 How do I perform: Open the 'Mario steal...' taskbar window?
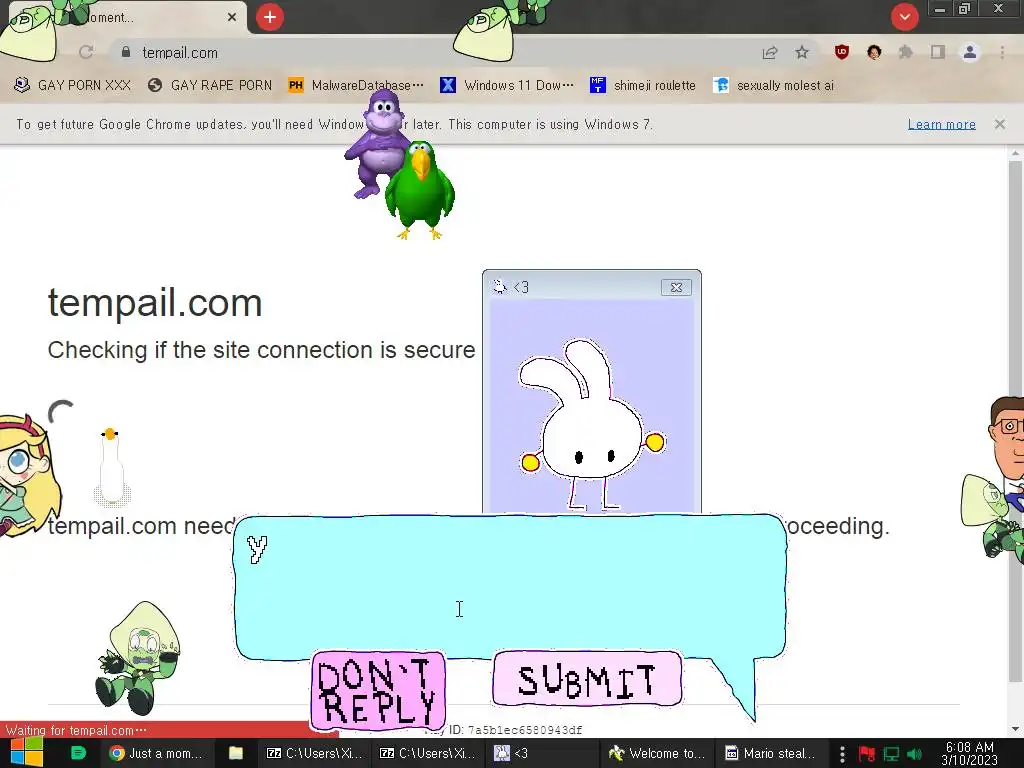[x=771, y=753]
